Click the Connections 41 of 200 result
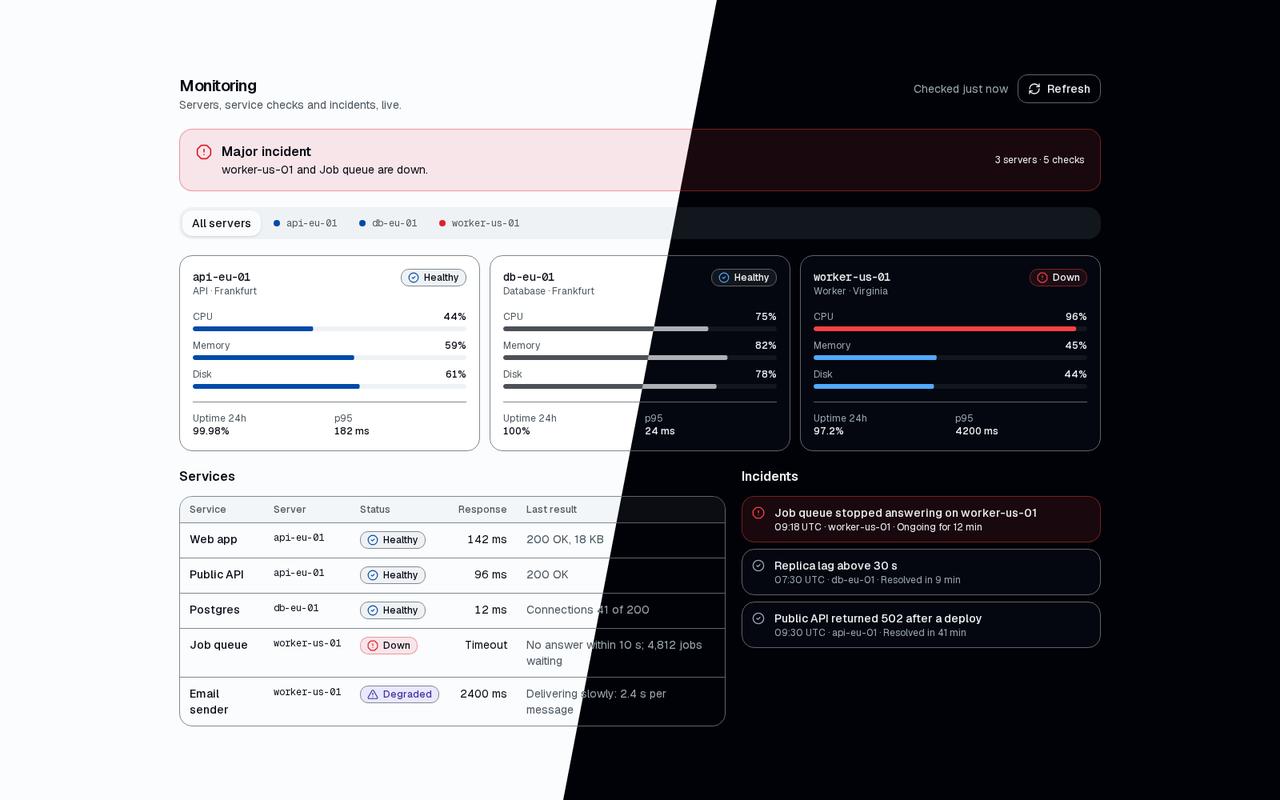This screenshot has width=1280, height=800. coord(588,609)
